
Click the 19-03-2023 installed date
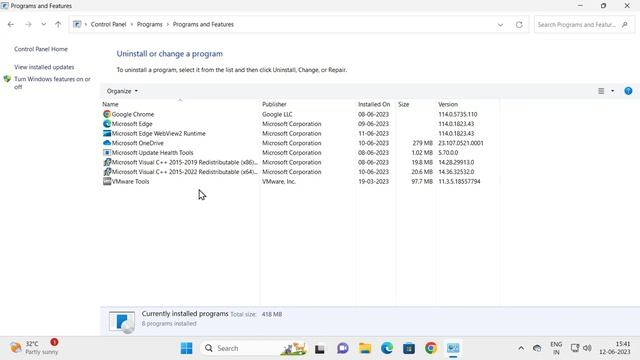pos(373,182)
